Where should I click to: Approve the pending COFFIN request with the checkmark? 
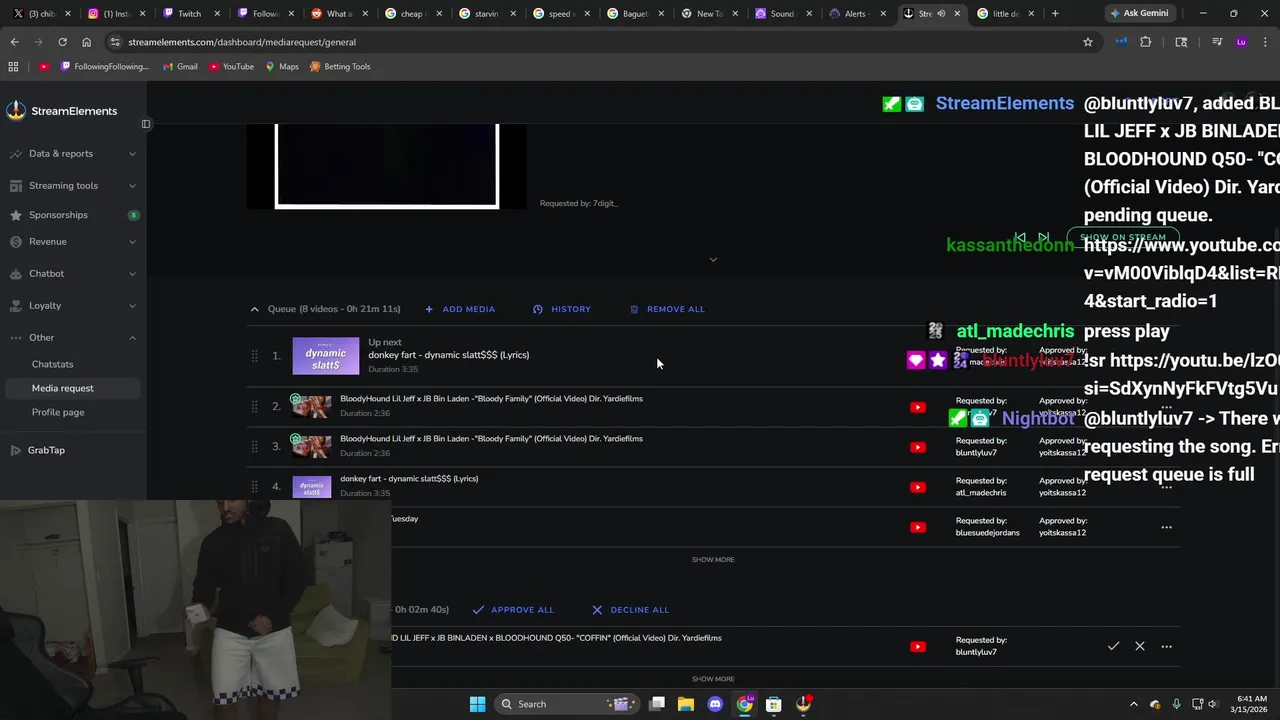pyautogui.click(x=1113, y=646)
